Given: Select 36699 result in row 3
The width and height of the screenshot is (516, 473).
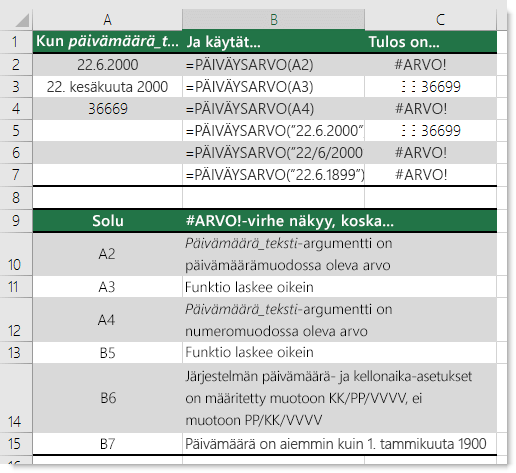Looking at the screenshot, I should click(431, 87).
